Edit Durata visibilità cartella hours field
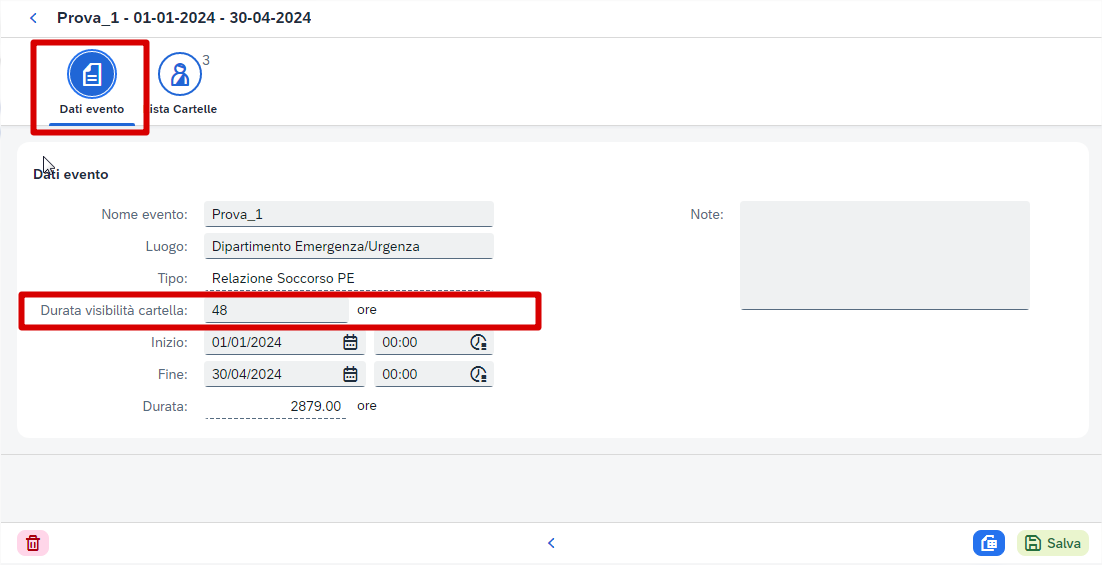 (276, 310)
